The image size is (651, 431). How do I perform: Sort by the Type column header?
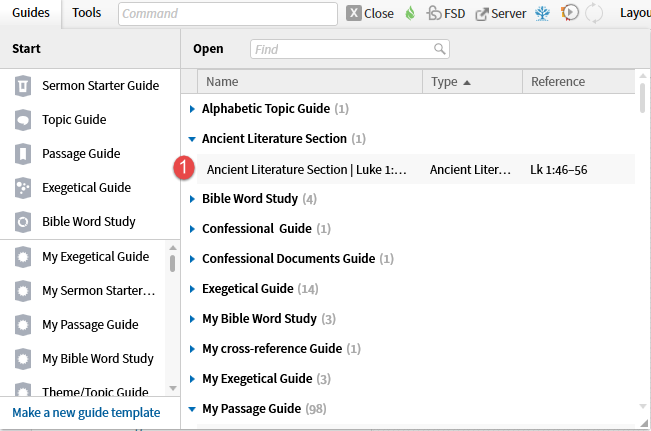[x=472, y=82]
